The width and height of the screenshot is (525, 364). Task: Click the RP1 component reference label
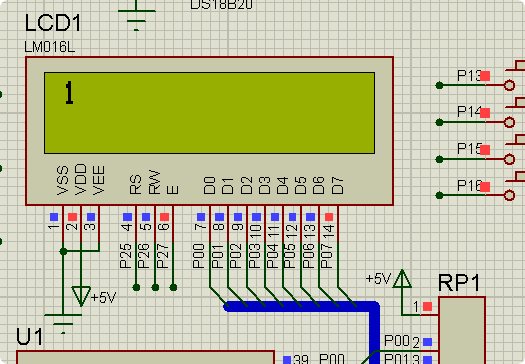pyautogui.click(x=459, y=283)
